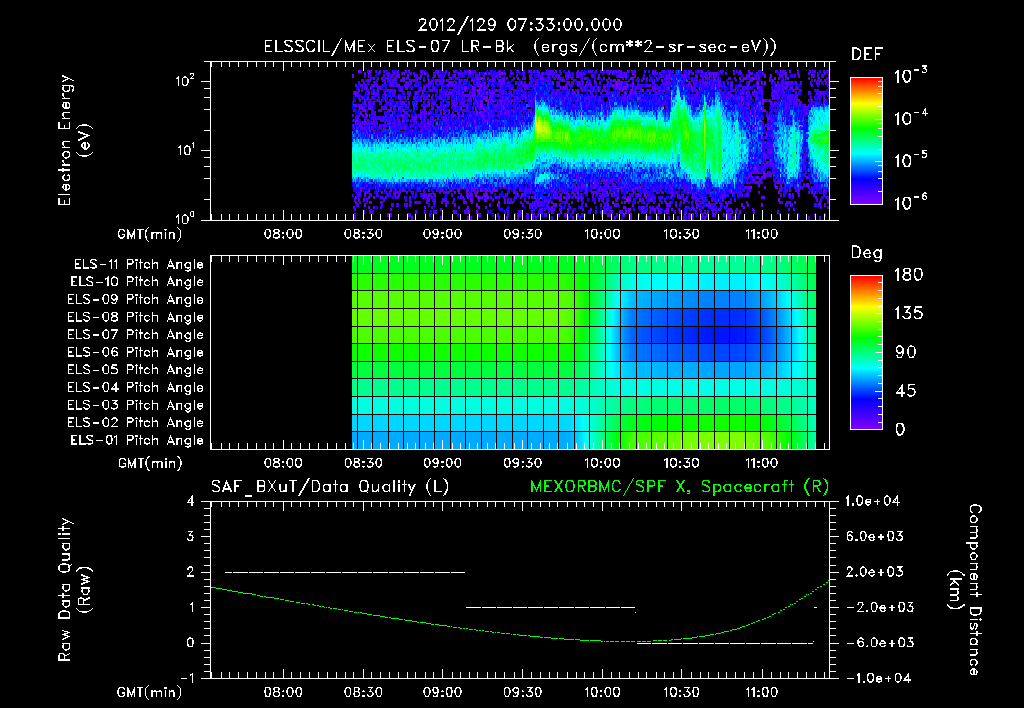Click the 135 value on the Deg scale
1024x708 pixels.
pyautogui.click(x=908, y=314)
